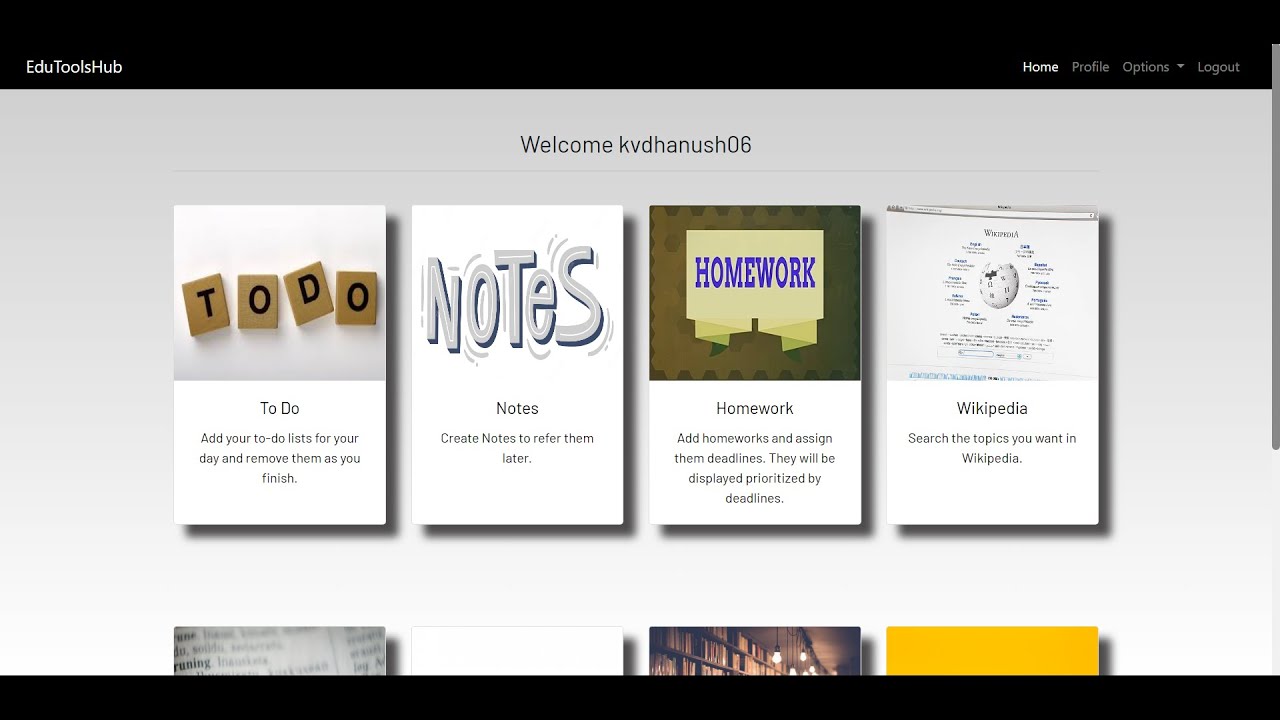Click the HOMEWORK banner image
This screenshot has width=1280, height=720.
[x=755, y=293]
